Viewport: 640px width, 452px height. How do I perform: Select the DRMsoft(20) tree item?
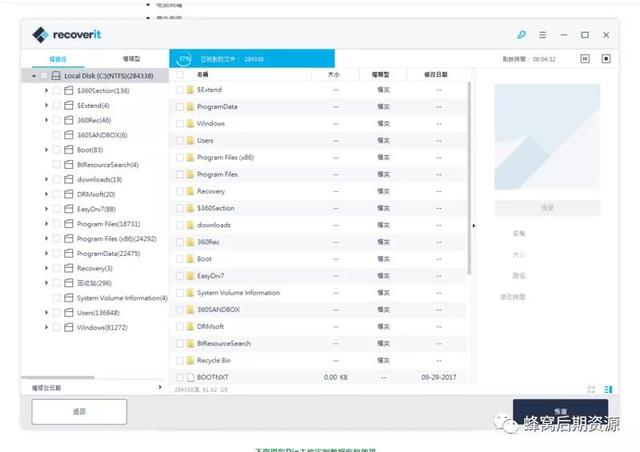click(96, 194)
